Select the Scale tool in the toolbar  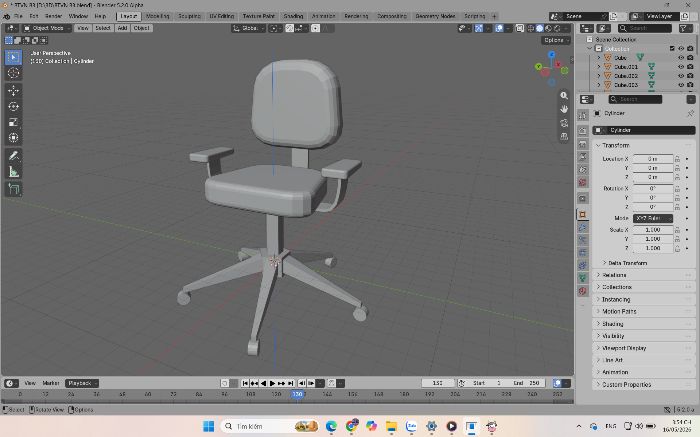point(13,122)
